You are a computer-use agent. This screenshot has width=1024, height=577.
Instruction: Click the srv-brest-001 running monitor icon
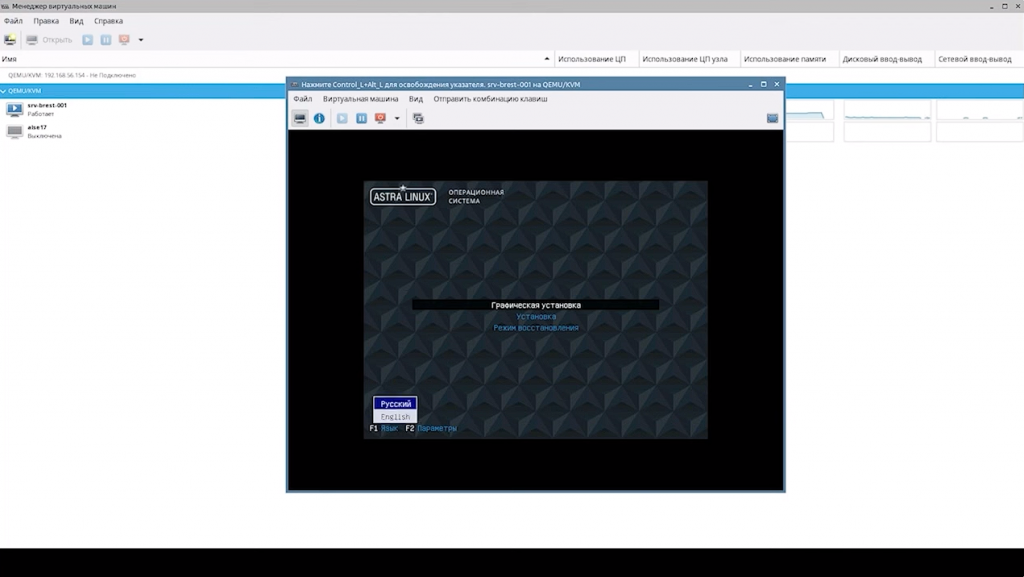point(14,109)
